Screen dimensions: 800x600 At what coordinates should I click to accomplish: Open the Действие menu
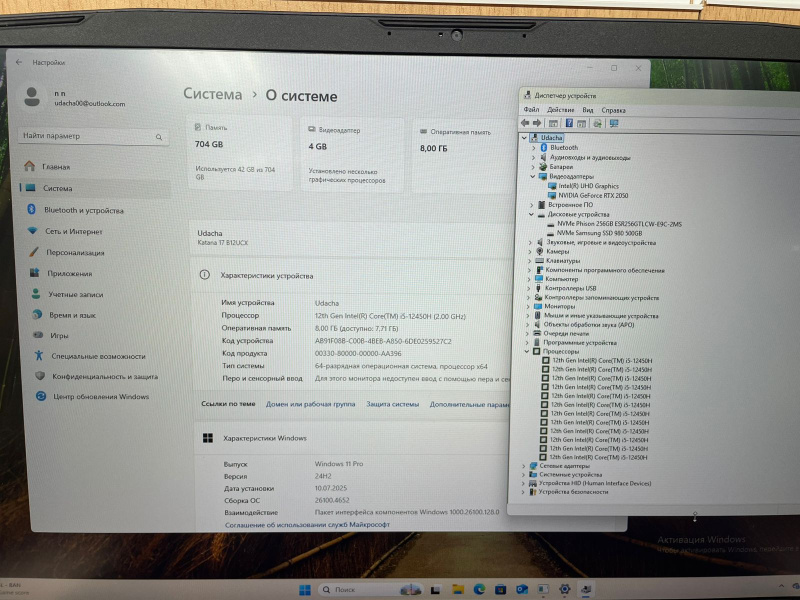[560, 110]
